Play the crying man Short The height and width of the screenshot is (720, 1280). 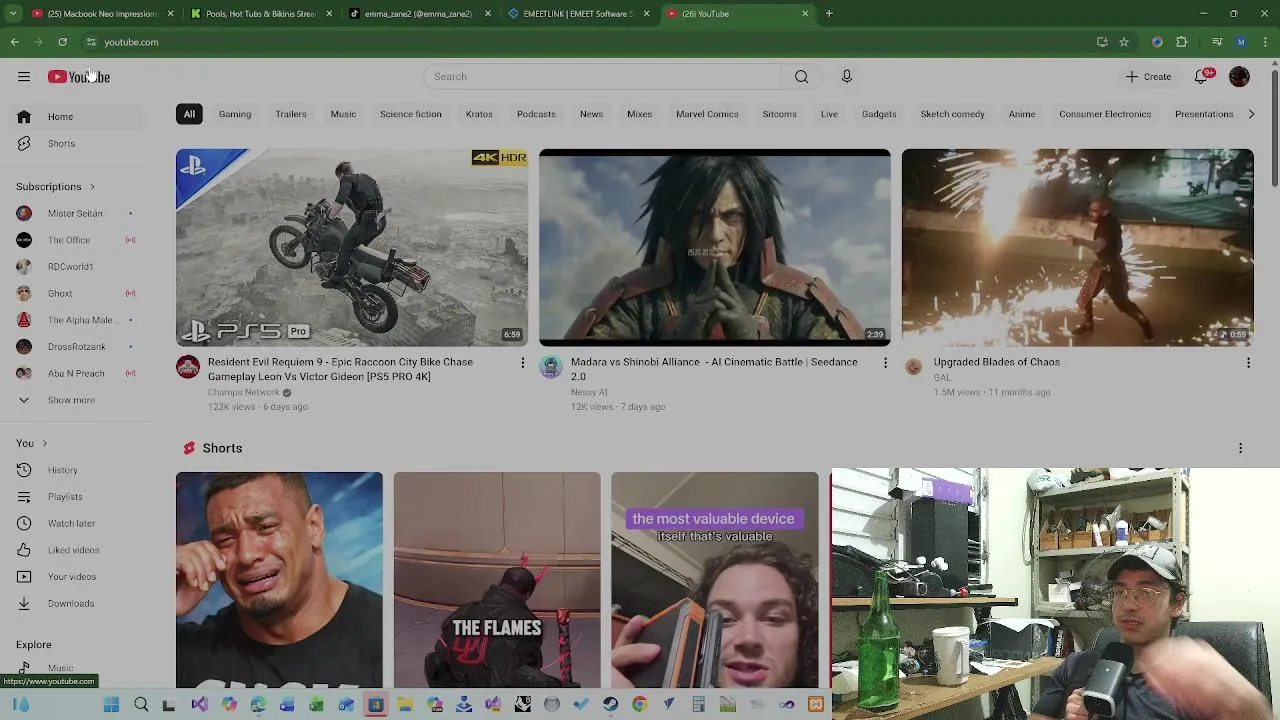tap(279, 580)
